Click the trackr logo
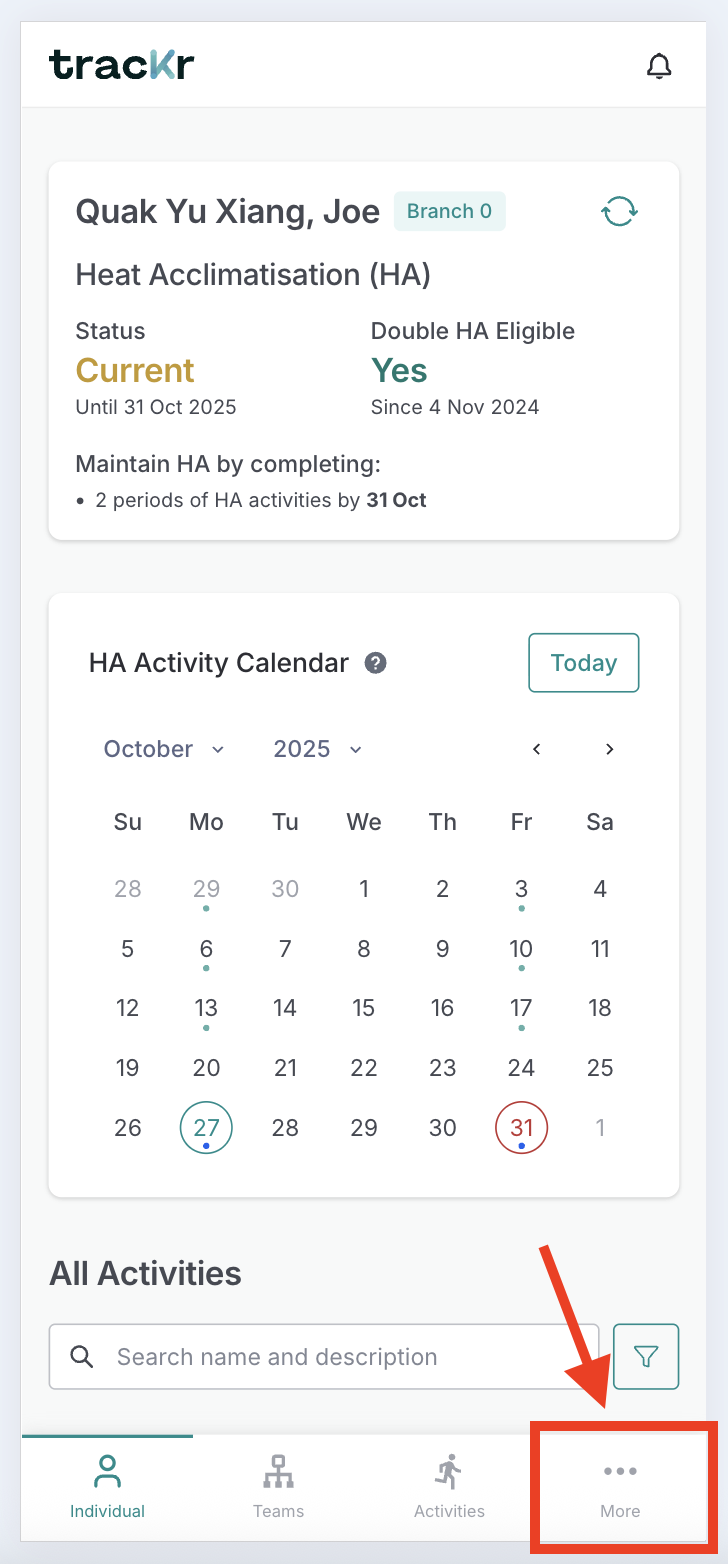This screenshot has height=1564, width=728. (x=121, y=65)
